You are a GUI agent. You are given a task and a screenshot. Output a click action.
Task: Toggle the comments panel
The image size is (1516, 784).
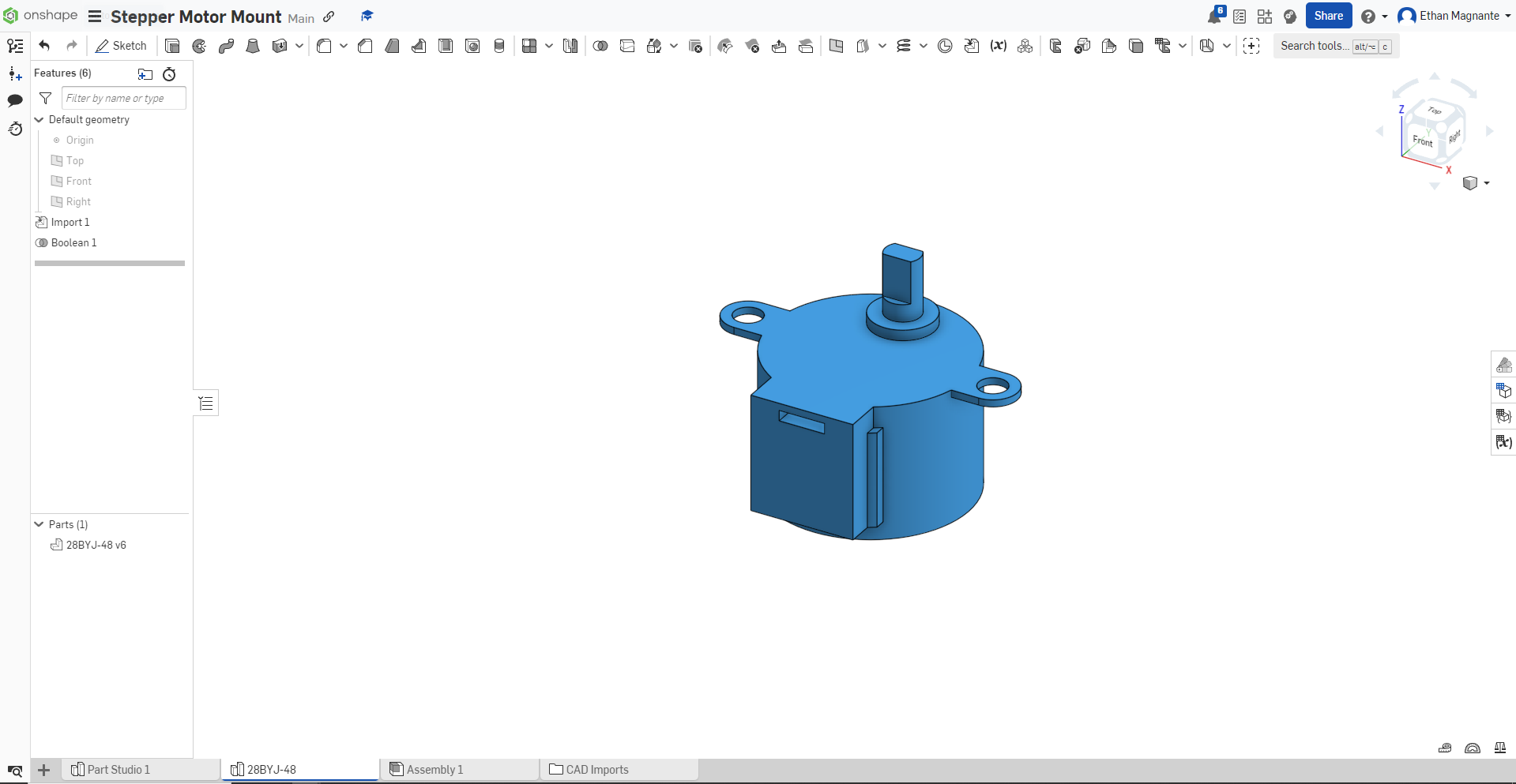click(15, 100)
